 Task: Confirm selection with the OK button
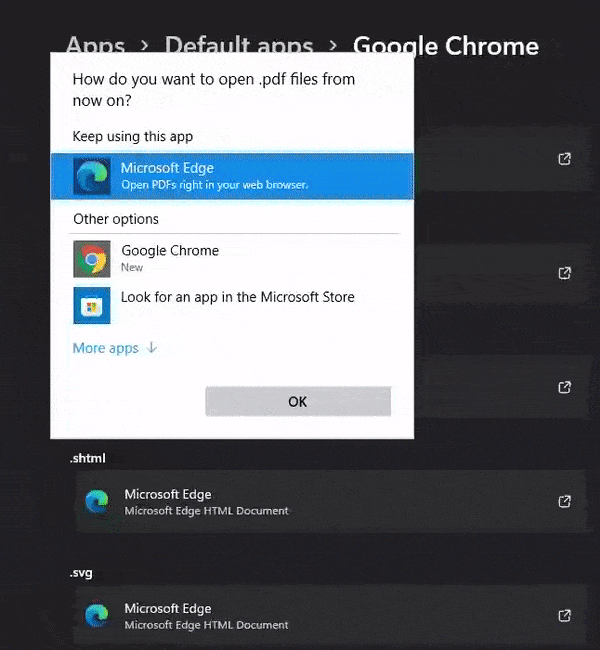point(298,401)
